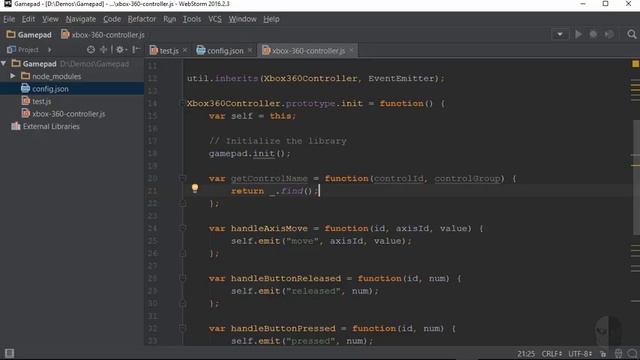Fold the handleButtonPressed function block
Screen dimensions: 640x360
click(182, 328)
